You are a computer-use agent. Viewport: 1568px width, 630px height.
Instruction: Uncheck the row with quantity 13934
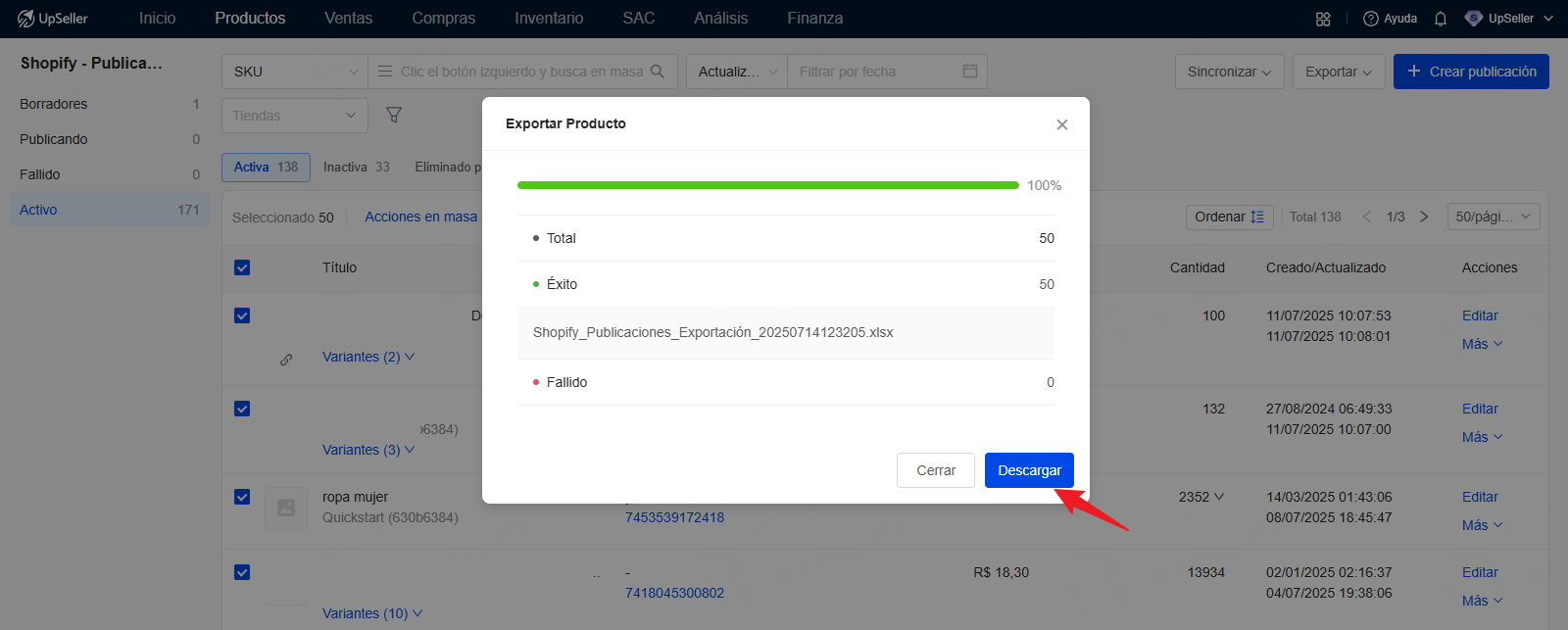pos(242,572)
